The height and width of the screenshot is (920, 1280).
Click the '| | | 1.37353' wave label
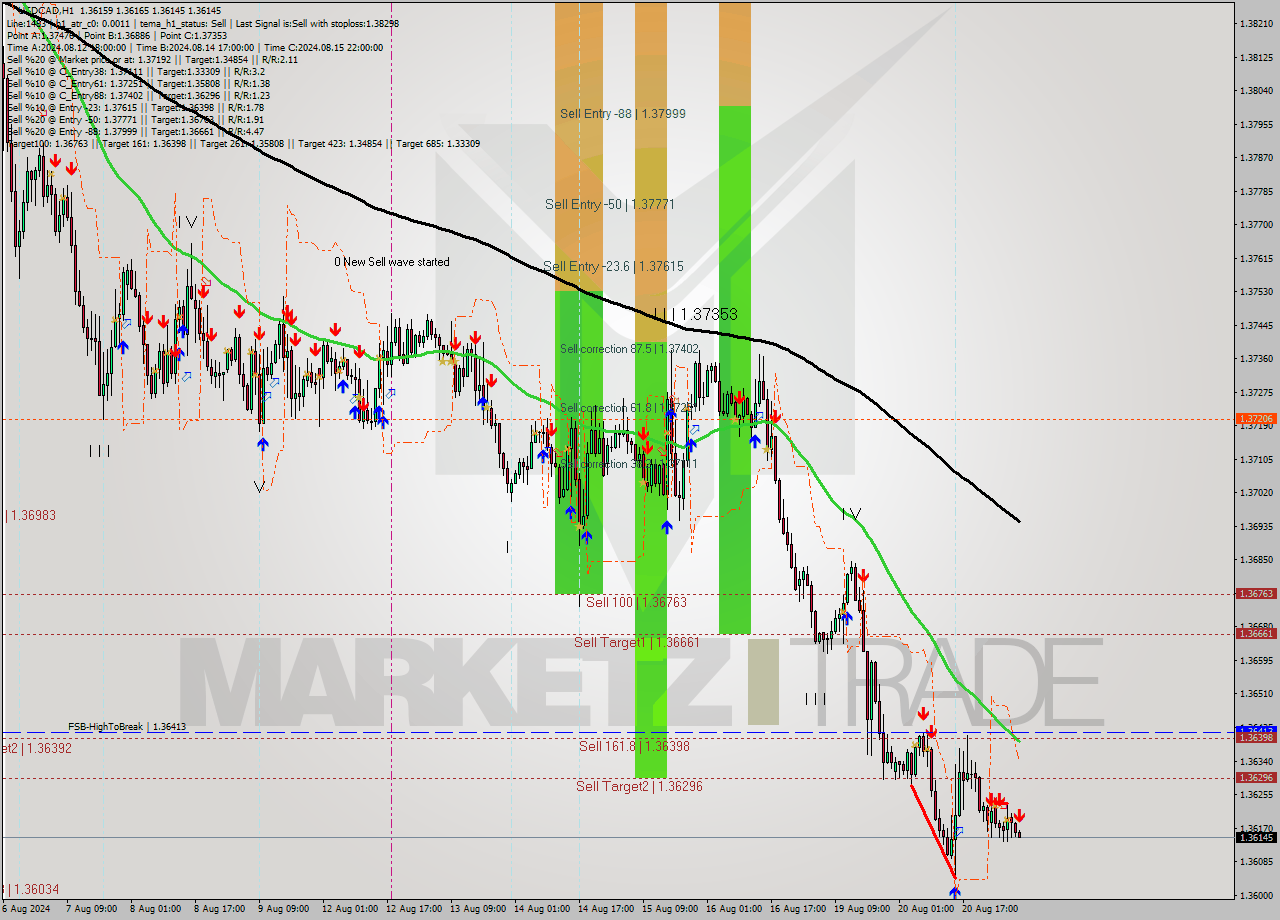point(695,314)
